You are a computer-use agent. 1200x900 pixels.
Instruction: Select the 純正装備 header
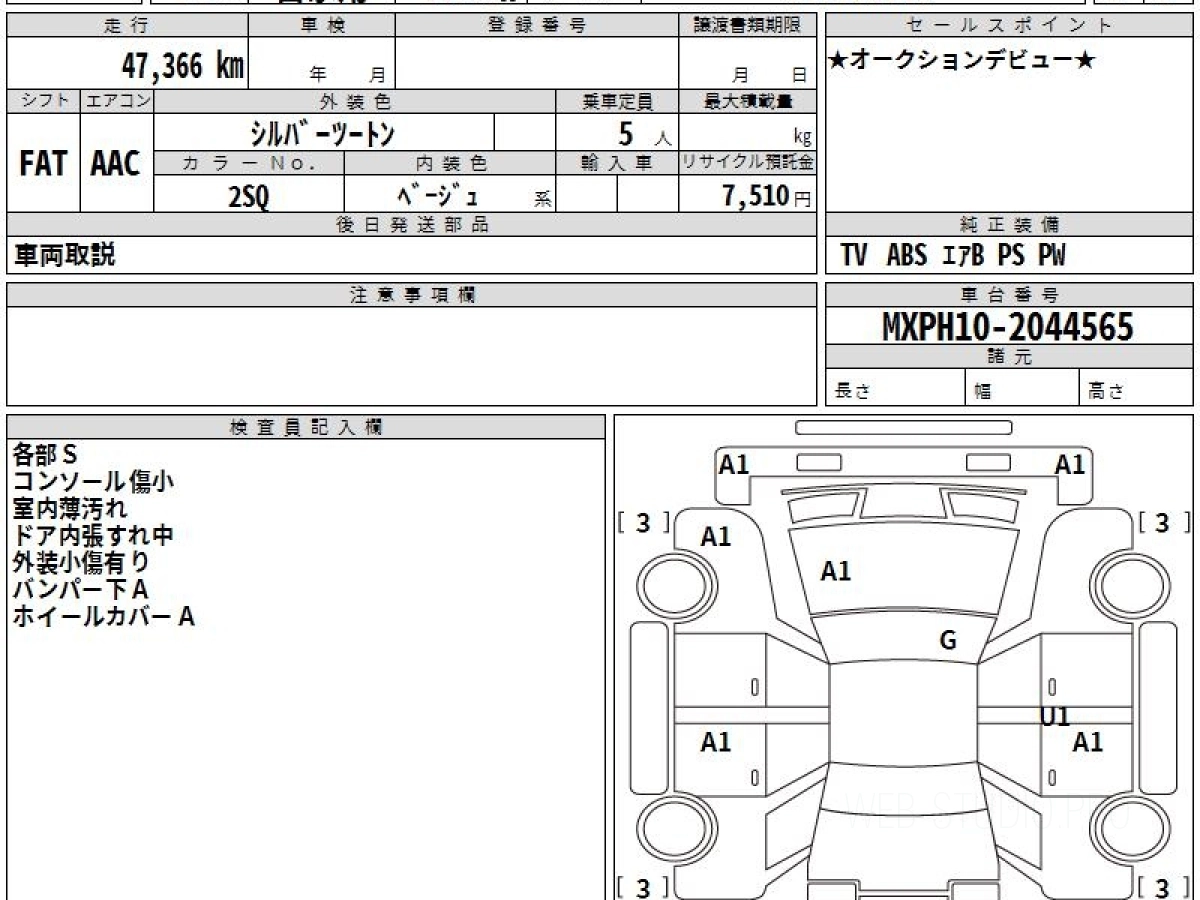(x=1009, y=225)
